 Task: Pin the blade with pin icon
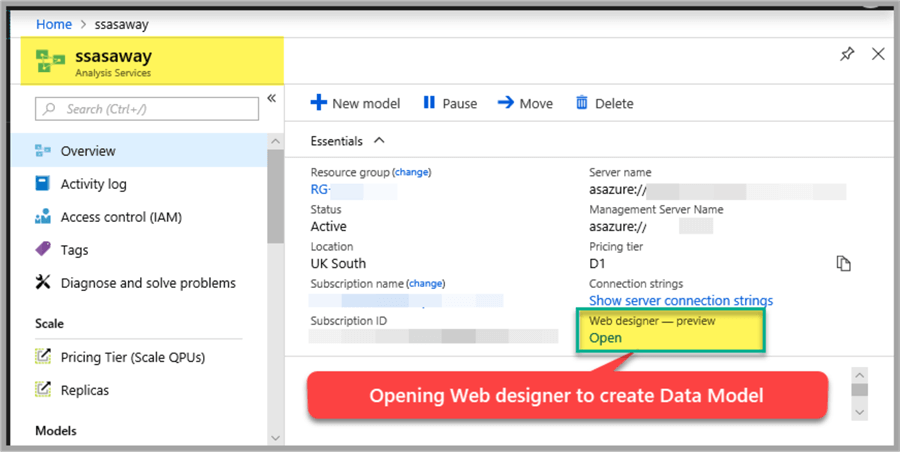pyautogui.click(x=847, y=55)
